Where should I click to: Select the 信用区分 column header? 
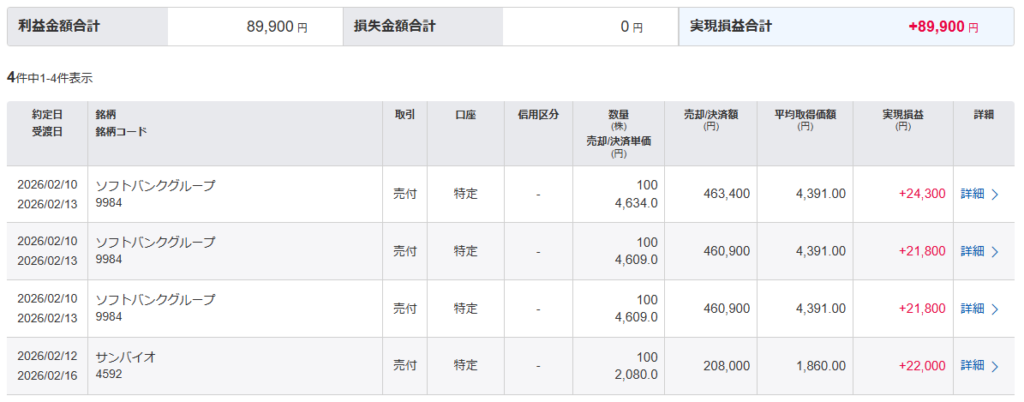(x=538, y=115)
